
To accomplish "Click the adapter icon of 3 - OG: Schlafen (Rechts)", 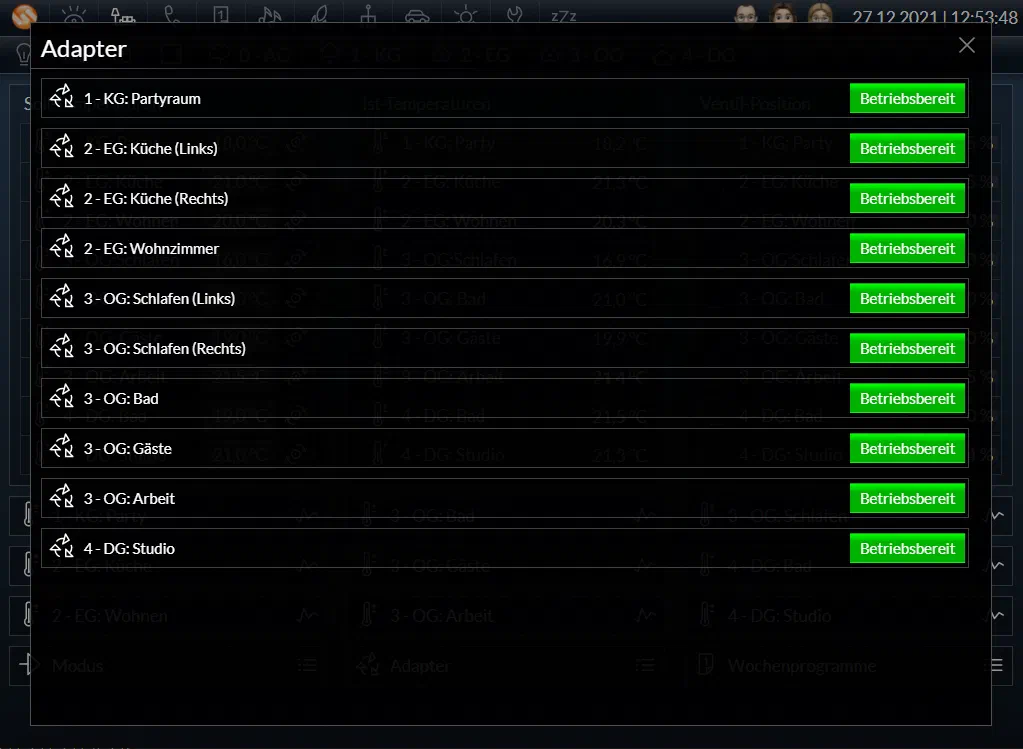I will 62,348.
